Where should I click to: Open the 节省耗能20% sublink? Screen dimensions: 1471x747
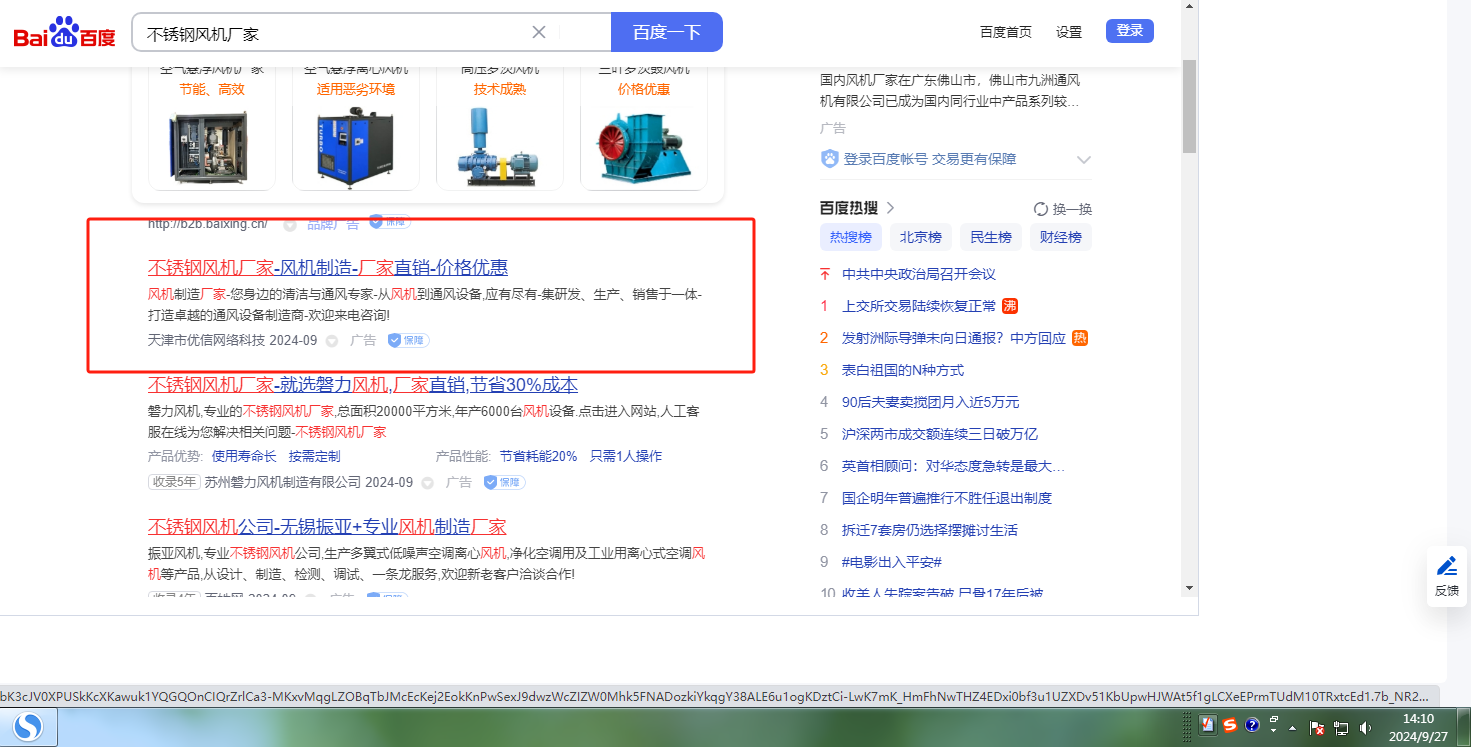click(539, 456)
